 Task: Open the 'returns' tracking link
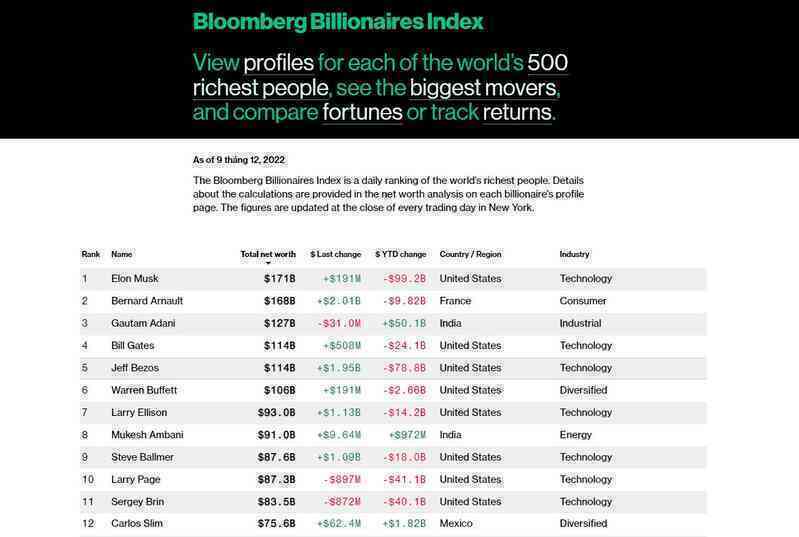(x=517, y=112)
